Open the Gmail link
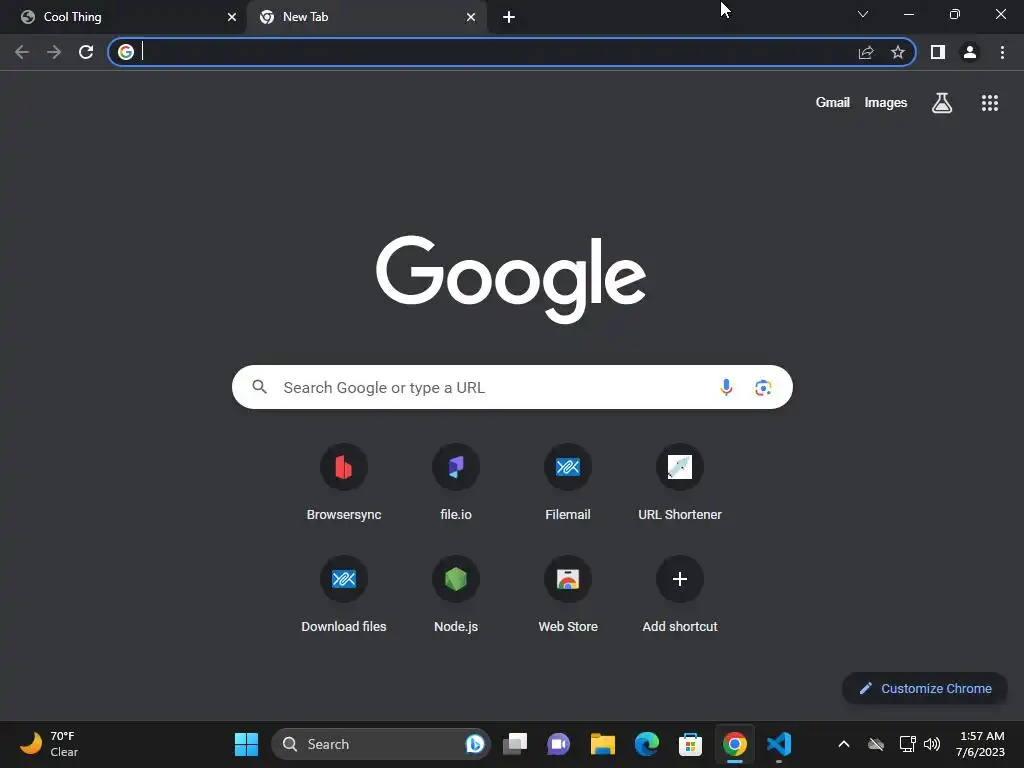Screen dimensions: 1024x768 (x=833, y=103)
